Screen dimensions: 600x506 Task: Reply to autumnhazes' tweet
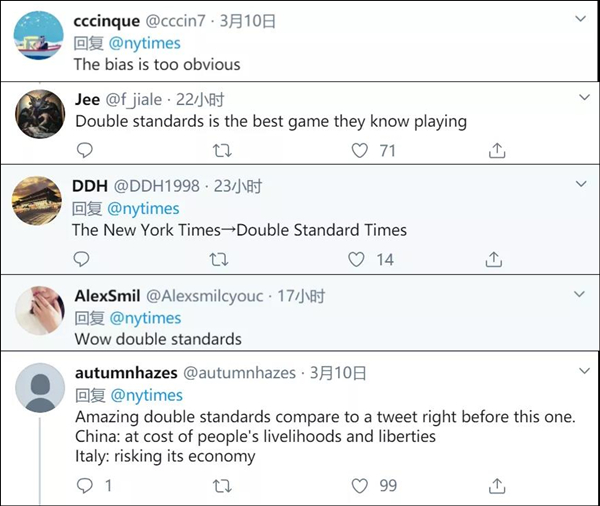point(85,485)
